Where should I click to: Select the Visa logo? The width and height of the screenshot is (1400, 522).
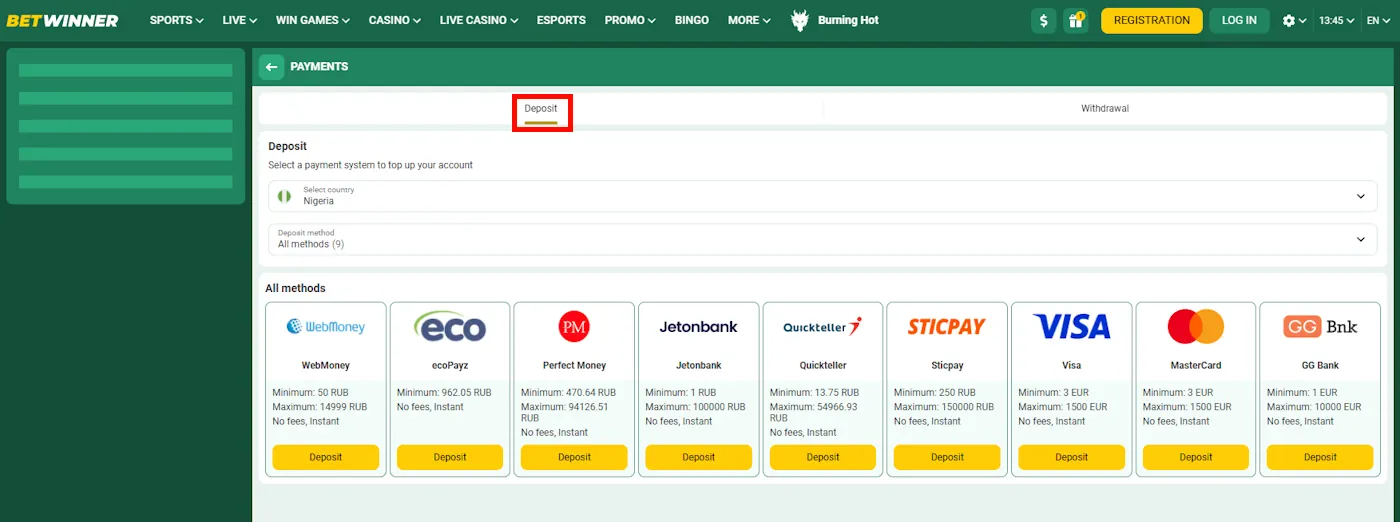click(x=1071, y=326)
